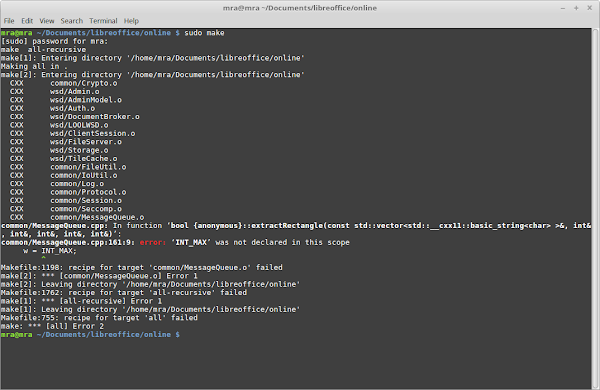Viewport: 600px width, 390px height.
Task: Click the 'Makefile:755' recipe failed line
Action: [99, 318]
